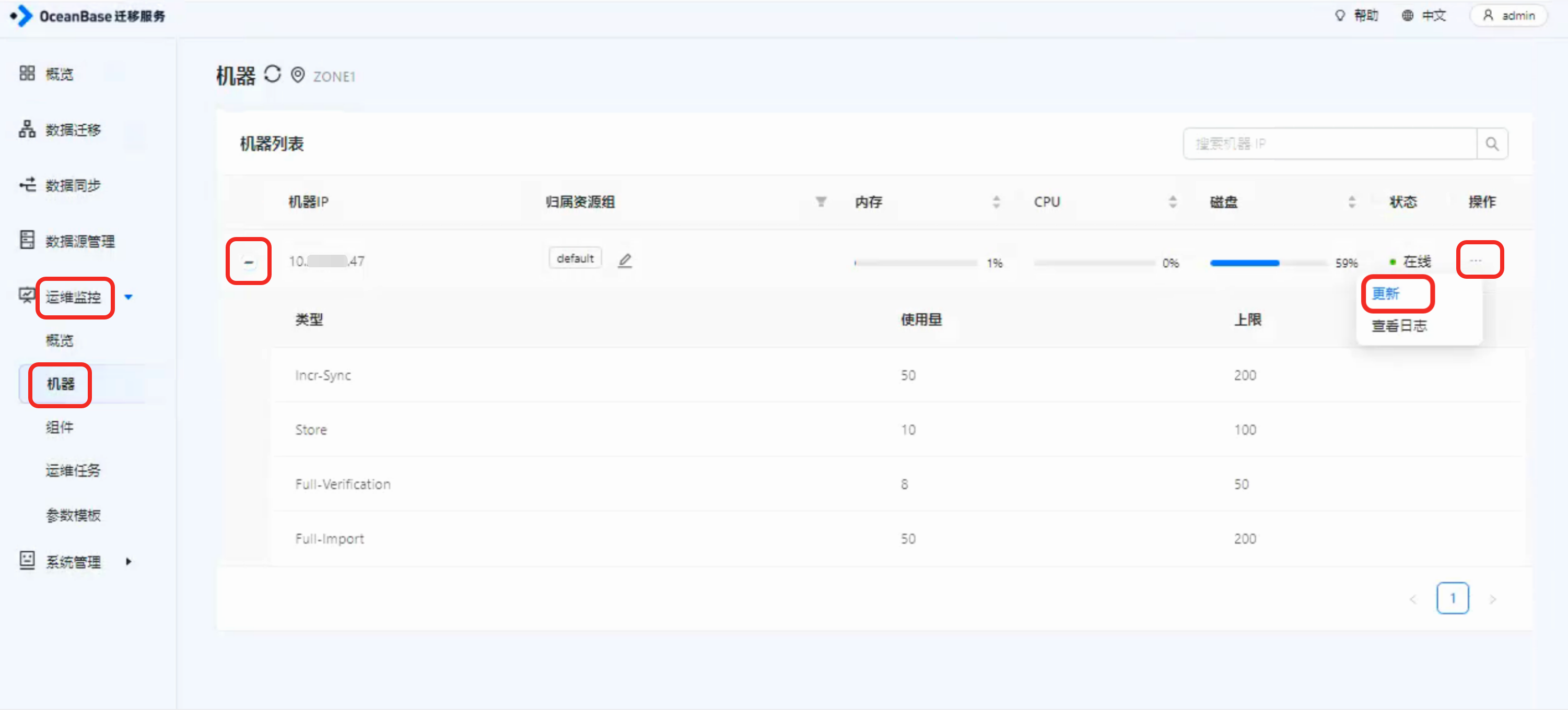Open 数据源管理 in the sidebar

(x=80, y=241)
